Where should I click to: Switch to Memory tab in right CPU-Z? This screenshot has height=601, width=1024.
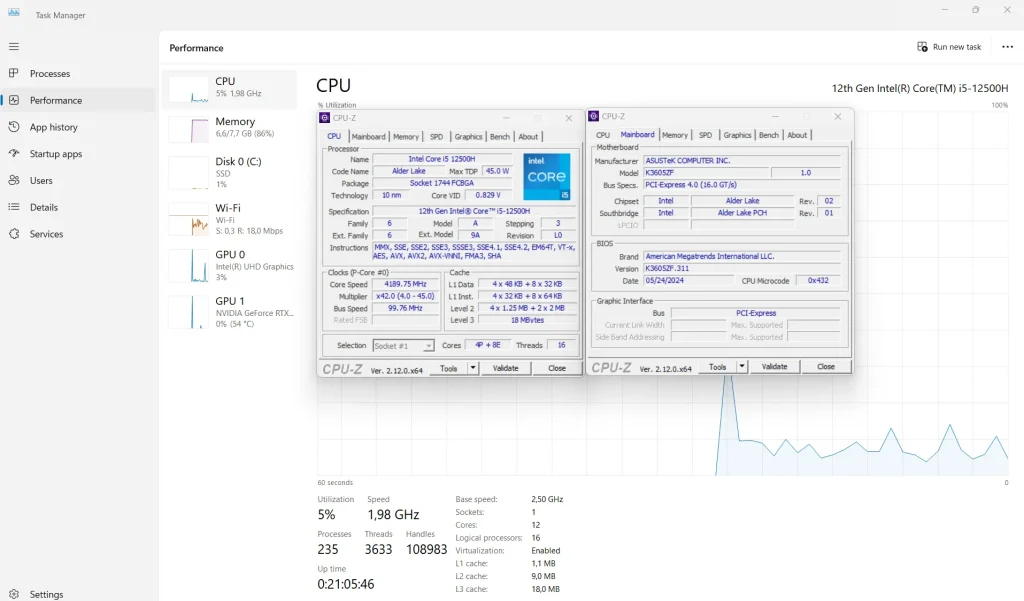pos(675,135)
